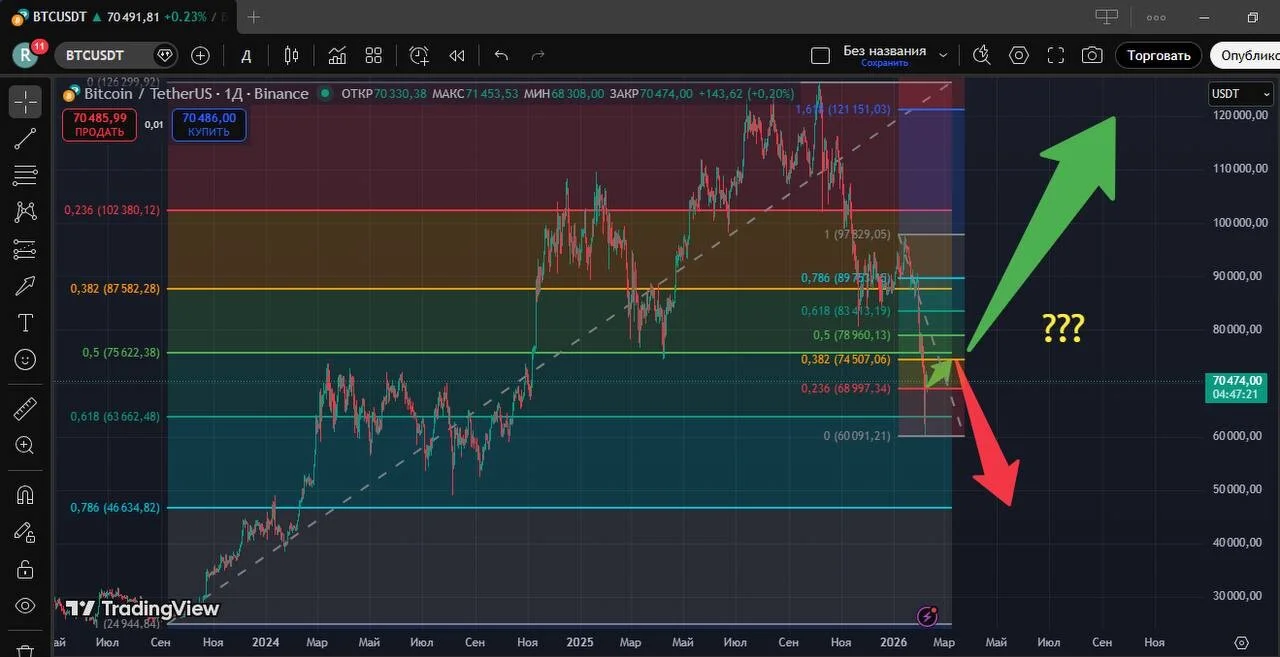Click the purple lightning events marker
This screenshot has height=657, width=1280.
pyautogui.click(x=927, y=615)
